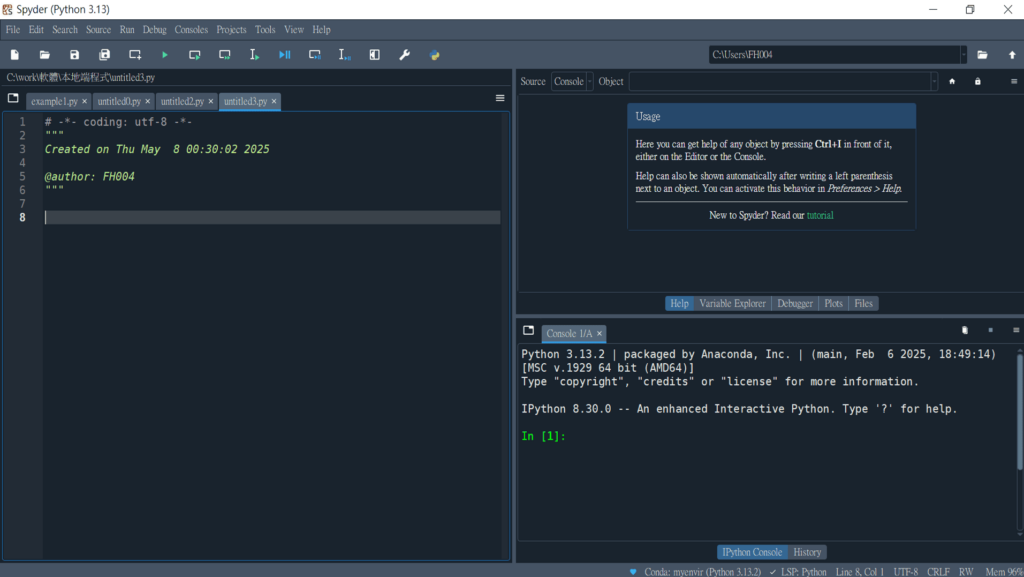Switch to the Variable Explorer pane
The image size is (1024, 577).
click(732, 303)
